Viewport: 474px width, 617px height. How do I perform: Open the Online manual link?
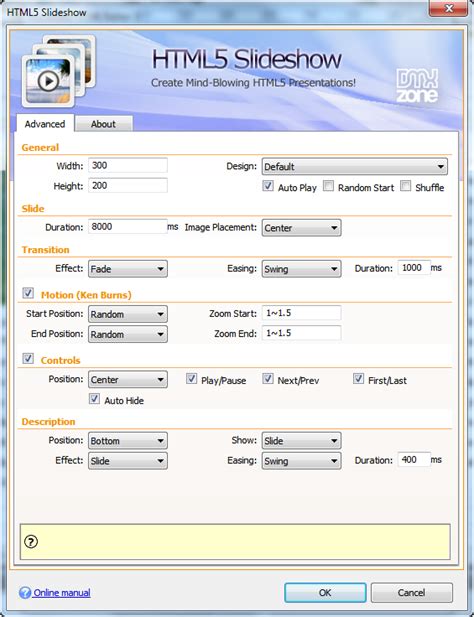[62, 593]
